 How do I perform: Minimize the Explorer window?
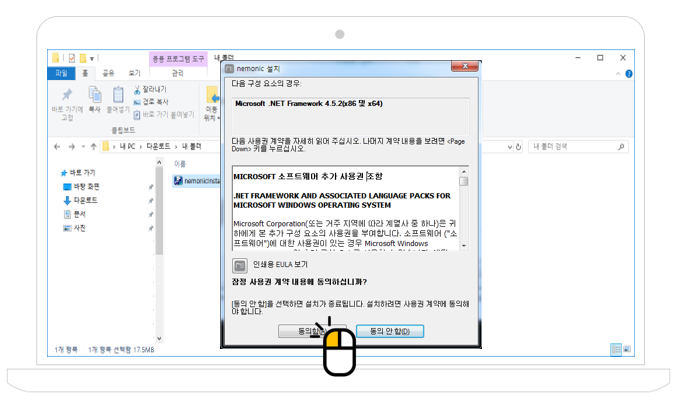[x=578, y=58]
